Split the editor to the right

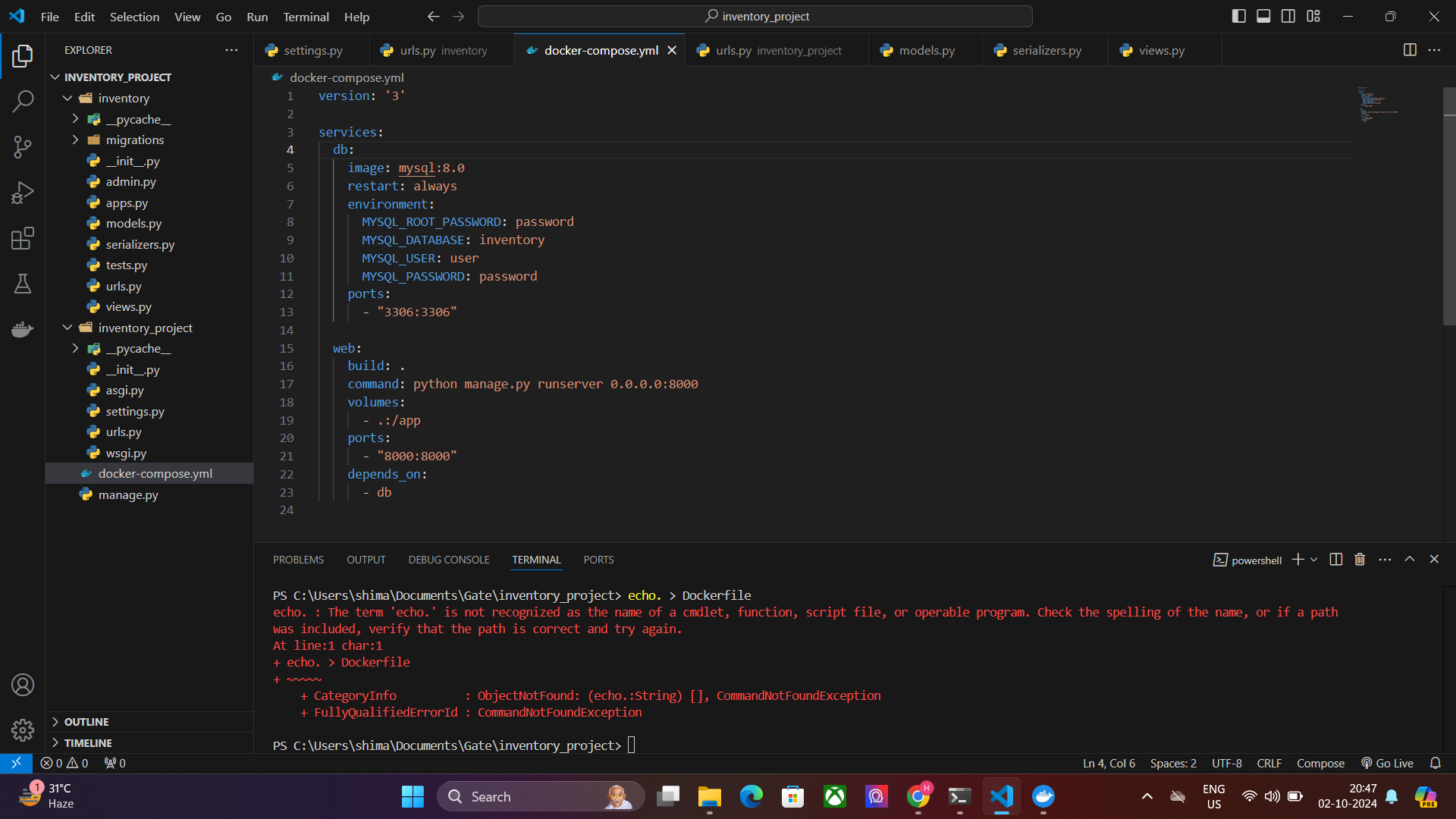pyautogui.click(x=1410, y=50)
